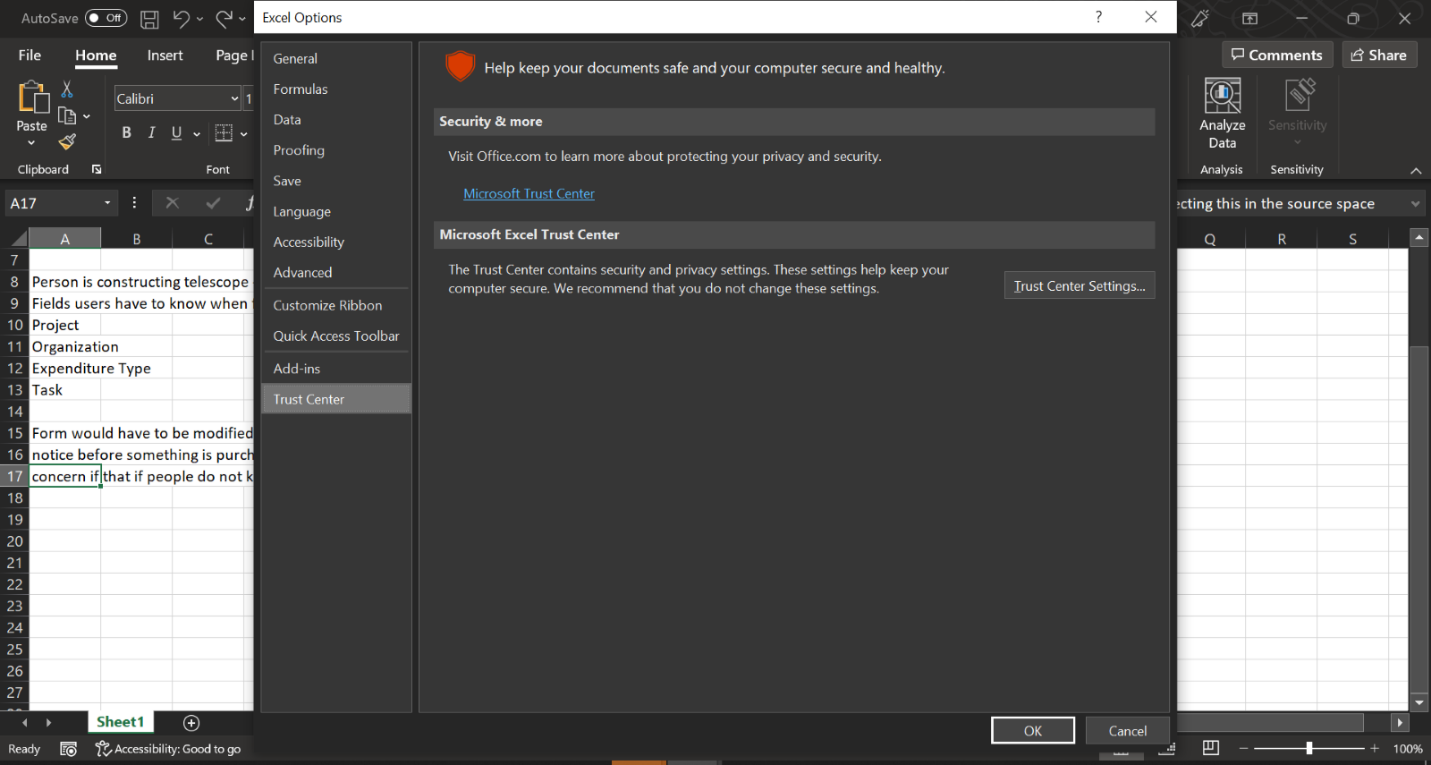Click the macro recording status icon
Image resolution: width=1431 pixels, height=765 pixels.
[68, 748]
